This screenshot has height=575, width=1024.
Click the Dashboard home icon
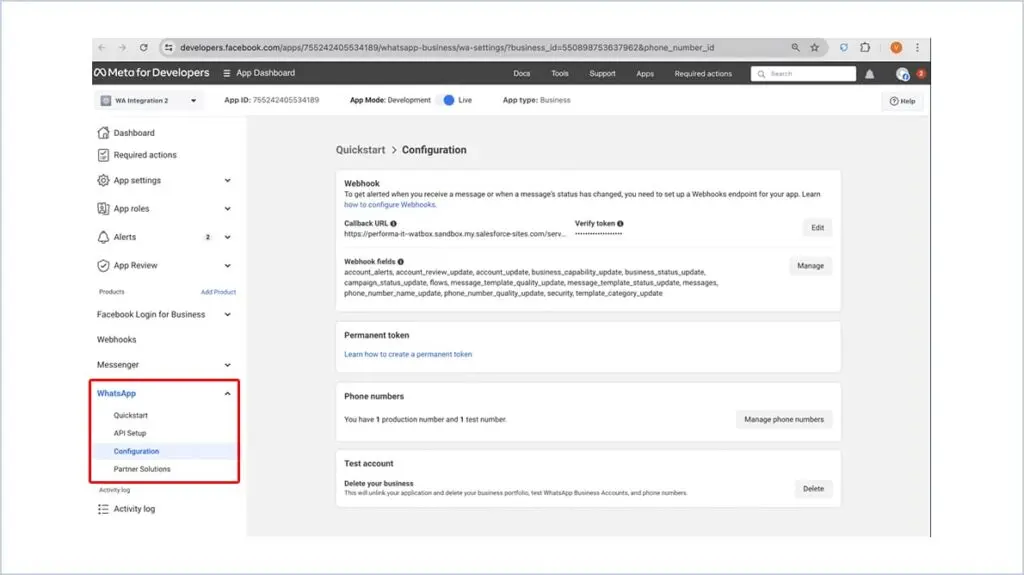click(103, 133)
